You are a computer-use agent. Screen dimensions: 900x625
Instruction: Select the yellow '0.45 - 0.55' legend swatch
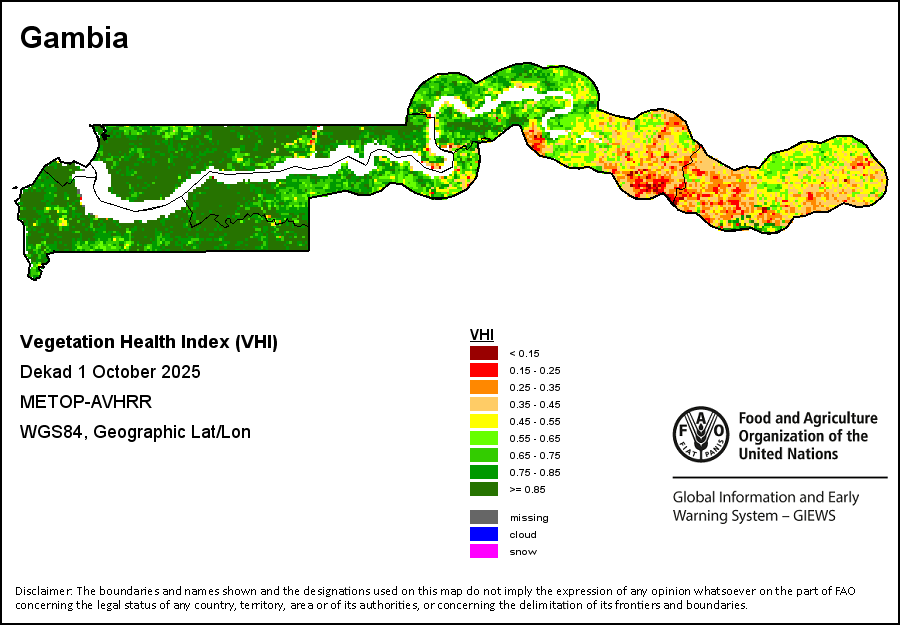(x=483, y=421)
